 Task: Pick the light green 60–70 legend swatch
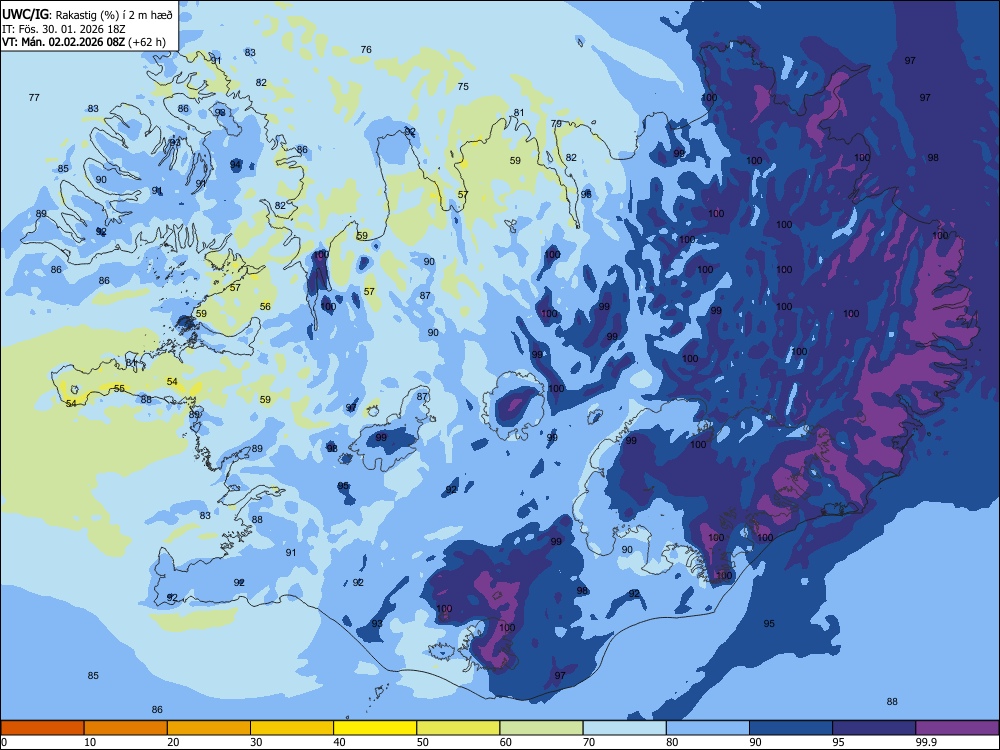click(541, 728)
